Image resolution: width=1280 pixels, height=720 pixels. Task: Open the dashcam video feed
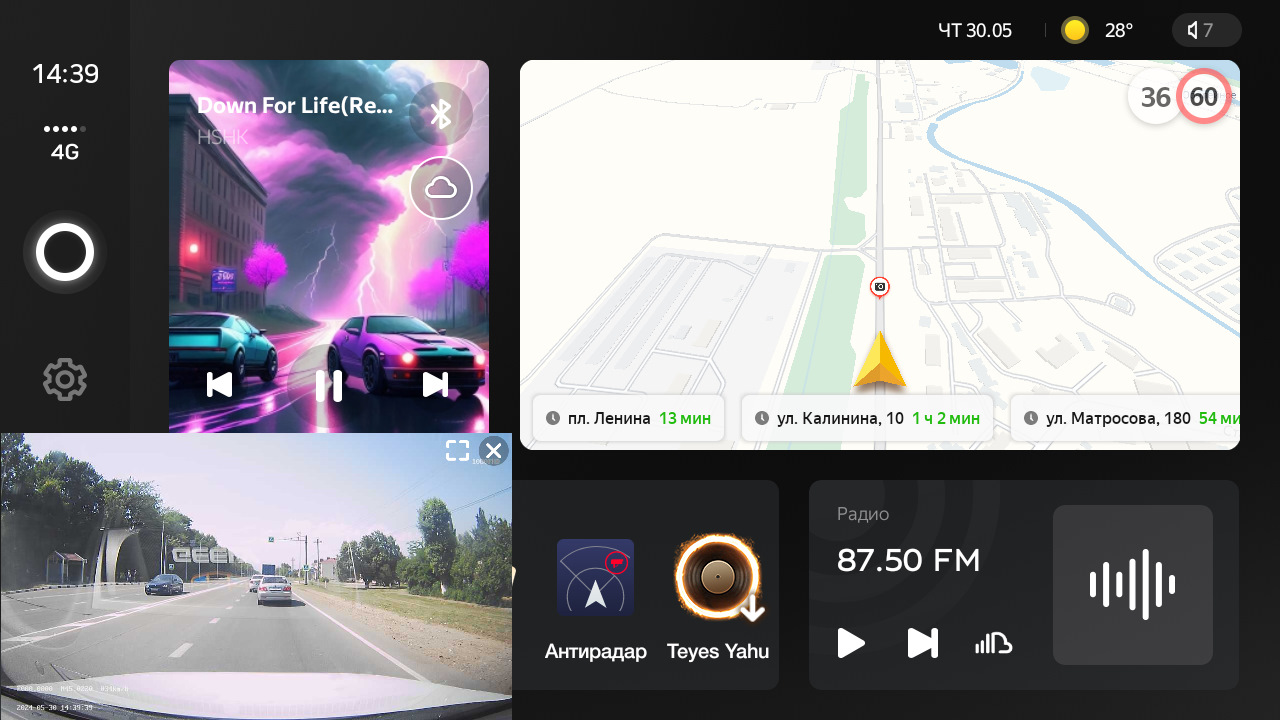tap(256, 576)
